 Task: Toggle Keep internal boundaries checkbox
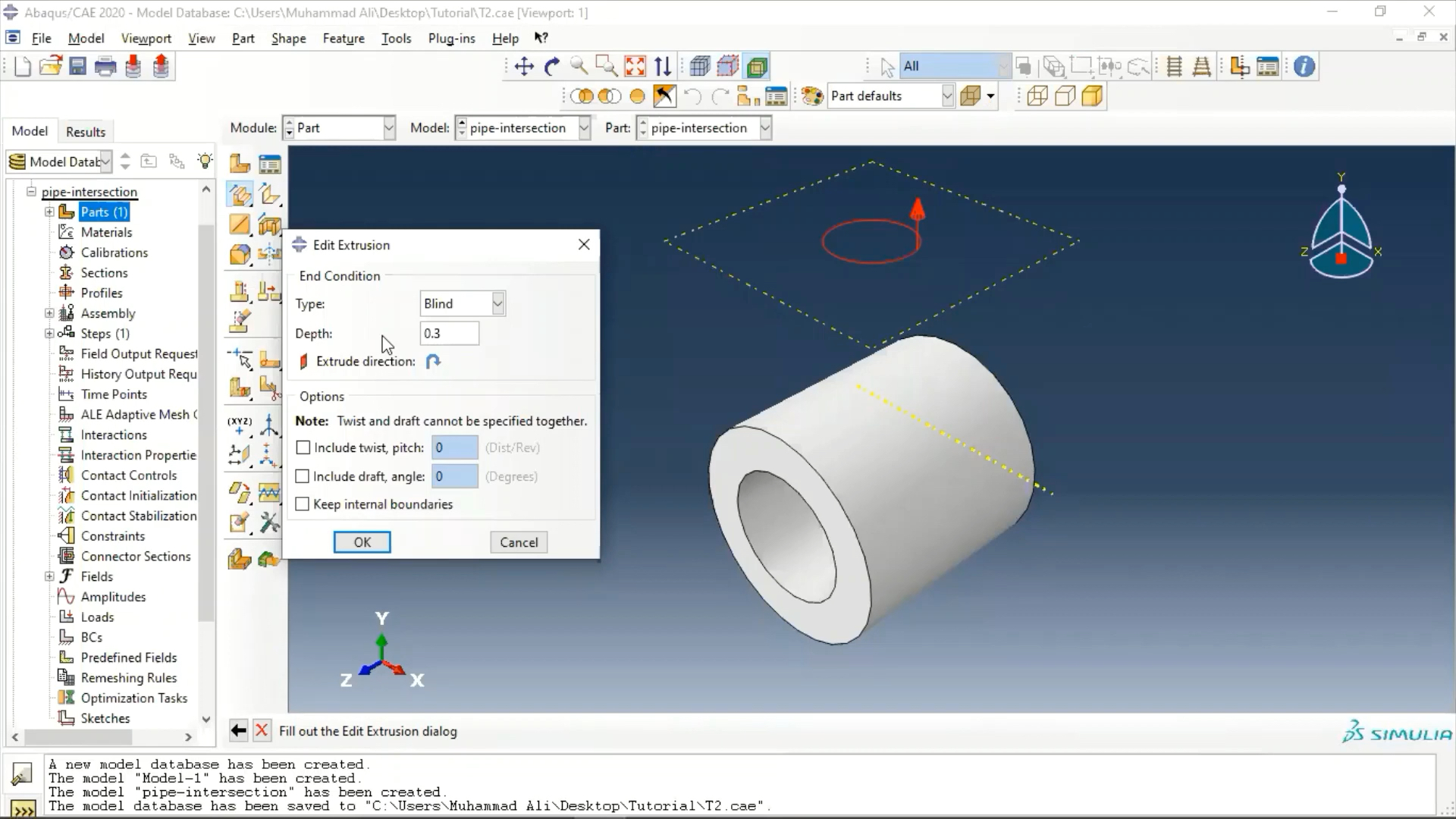[303, 503]
